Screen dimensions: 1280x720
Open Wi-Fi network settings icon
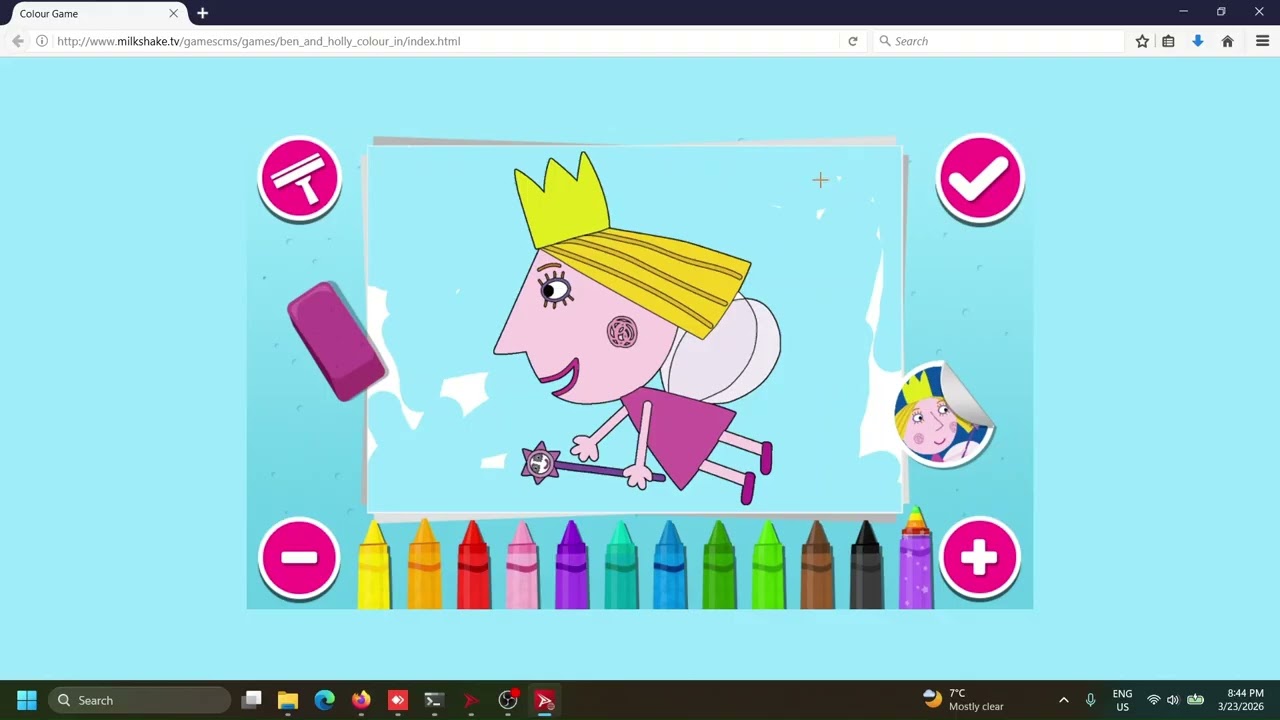(x=1154, y=700)
